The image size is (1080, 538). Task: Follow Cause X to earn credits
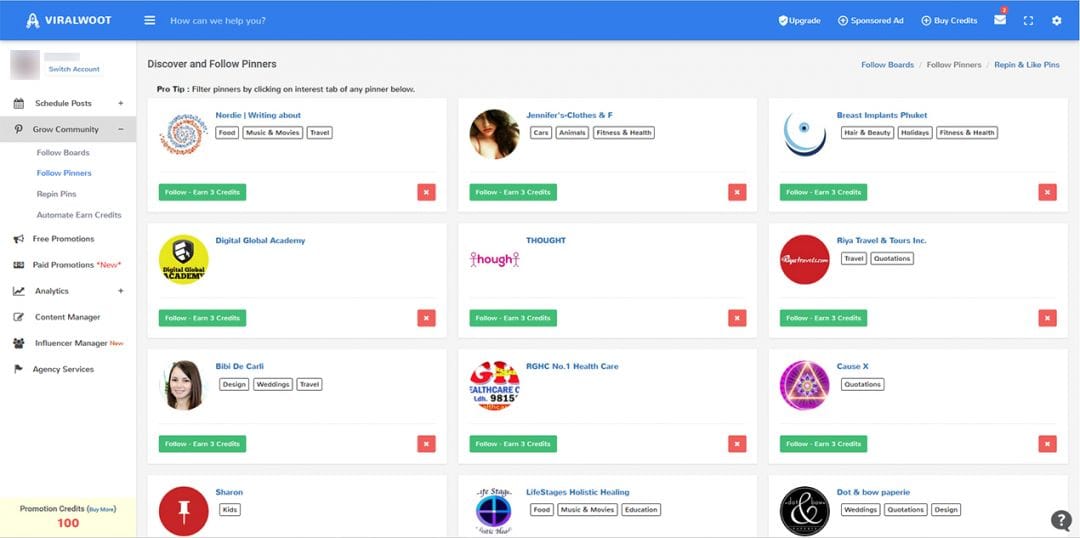(x=824, y=444)
